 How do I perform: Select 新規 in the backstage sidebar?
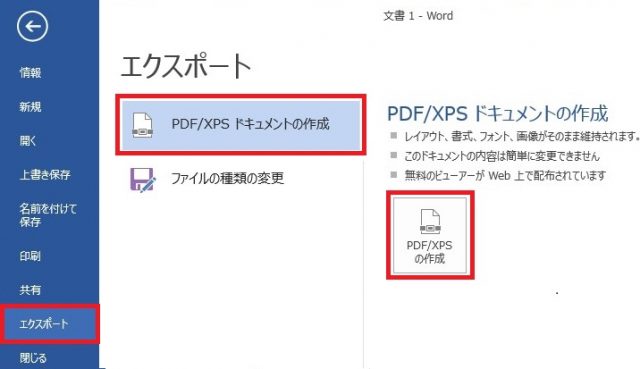[30, 107]
